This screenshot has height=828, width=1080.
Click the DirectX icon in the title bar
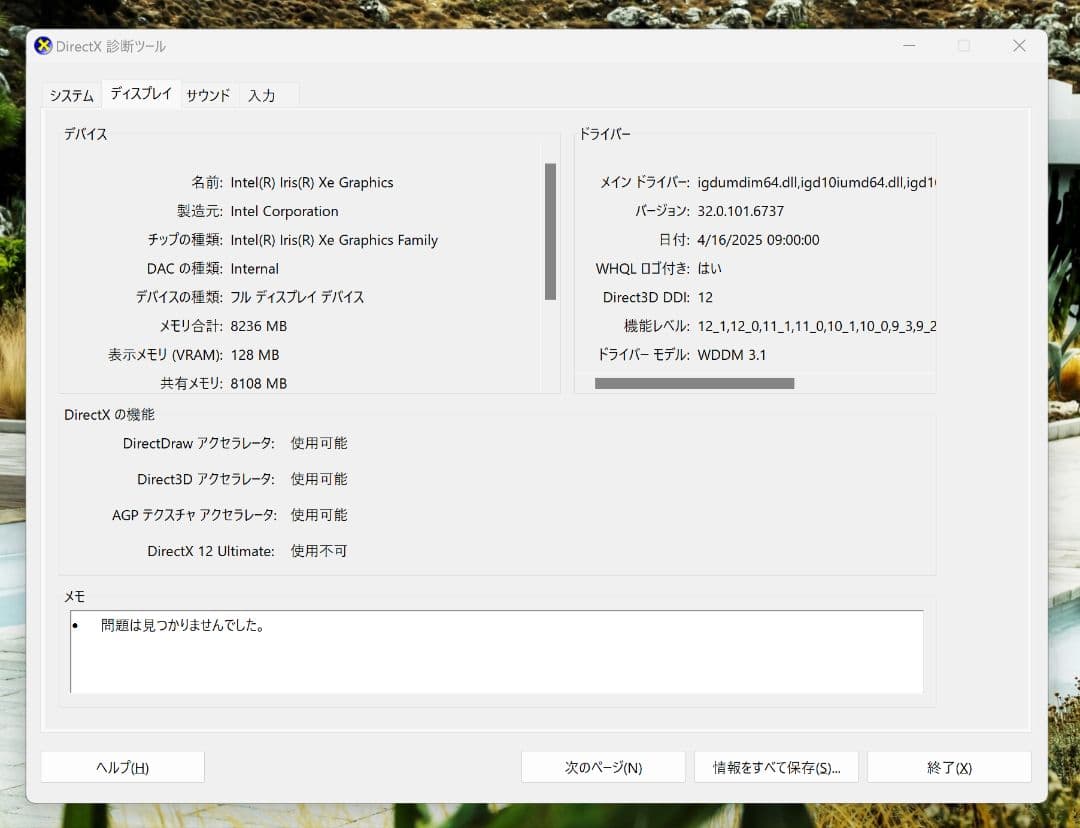tap(42, 45)
